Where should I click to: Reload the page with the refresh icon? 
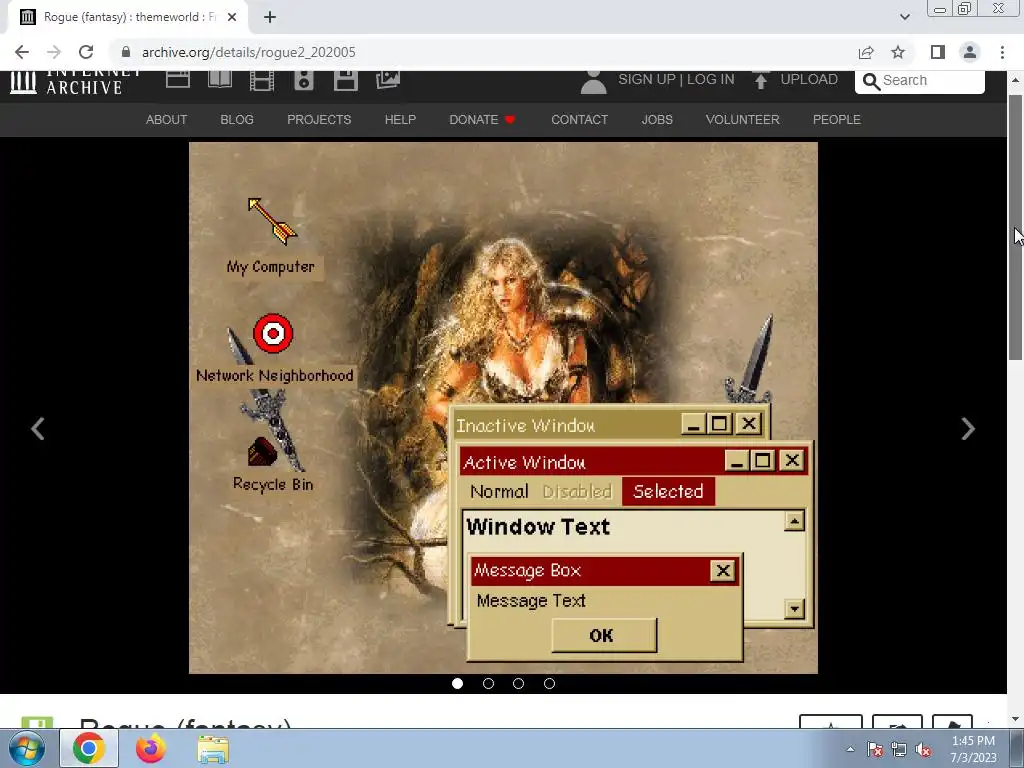tap(86, 52)
